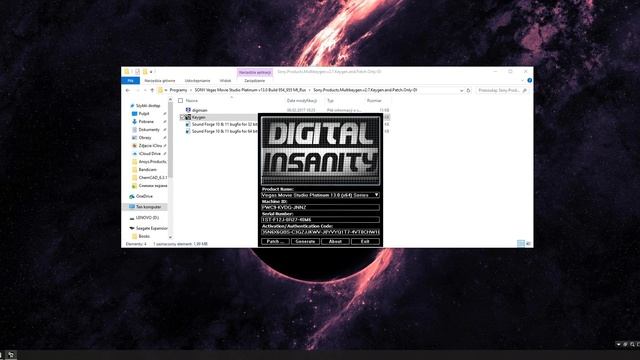The width and height of the screenshot is (640, 360).
Task: Open quick access toolbar customize dropdown
Action: 151,72
